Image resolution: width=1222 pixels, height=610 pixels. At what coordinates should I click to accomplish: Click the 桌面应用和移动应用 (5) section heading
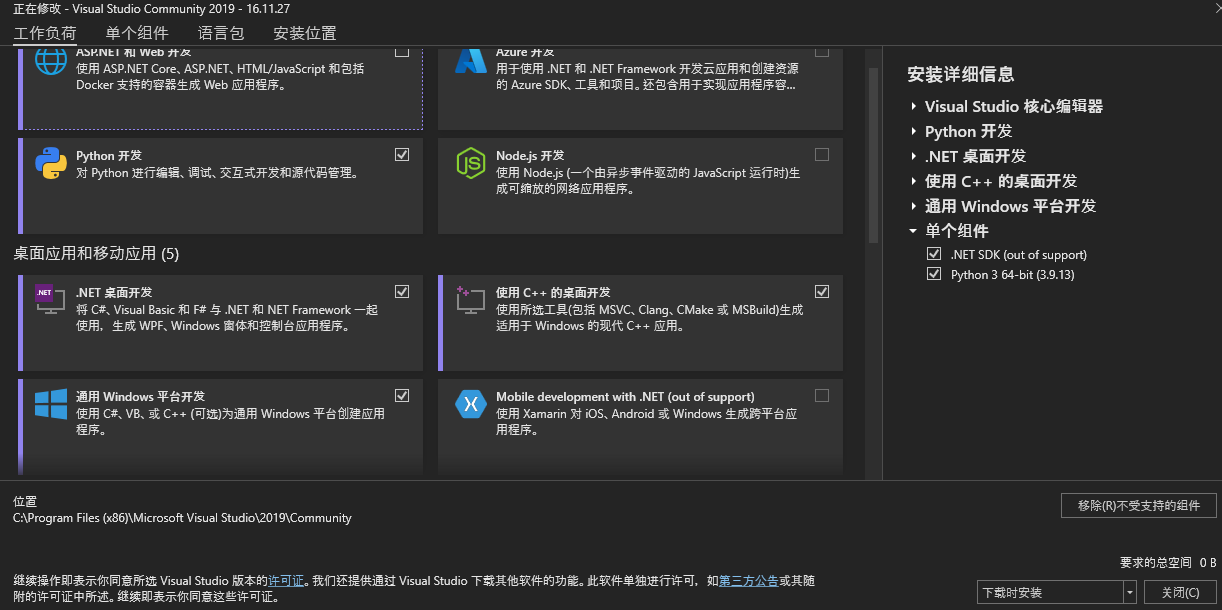tap(96, 254)
